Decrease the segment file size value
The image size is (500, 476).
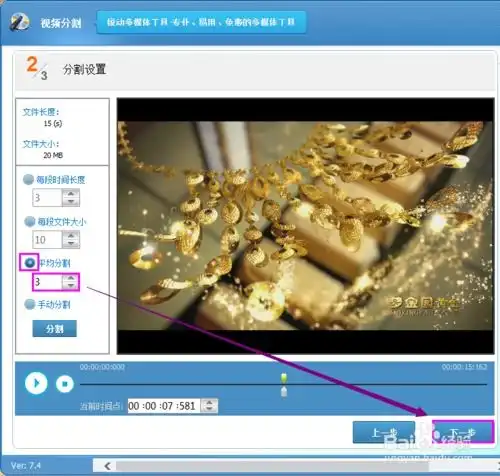point(71,244)
